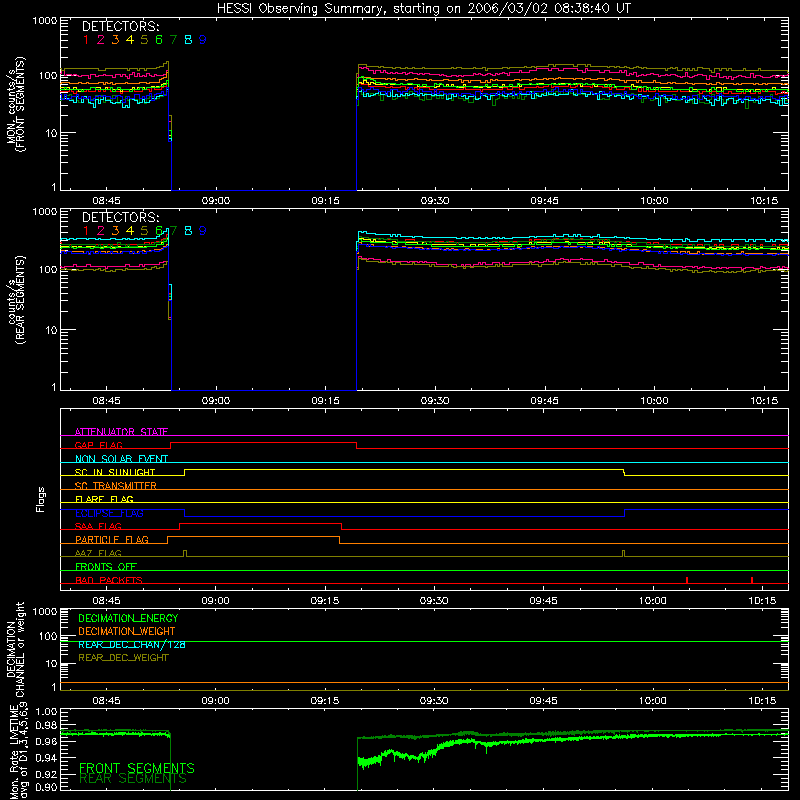Click 09:30 tick label under front segments plot
The width and height of the screenshot is (800, 800).
[435, 201]
